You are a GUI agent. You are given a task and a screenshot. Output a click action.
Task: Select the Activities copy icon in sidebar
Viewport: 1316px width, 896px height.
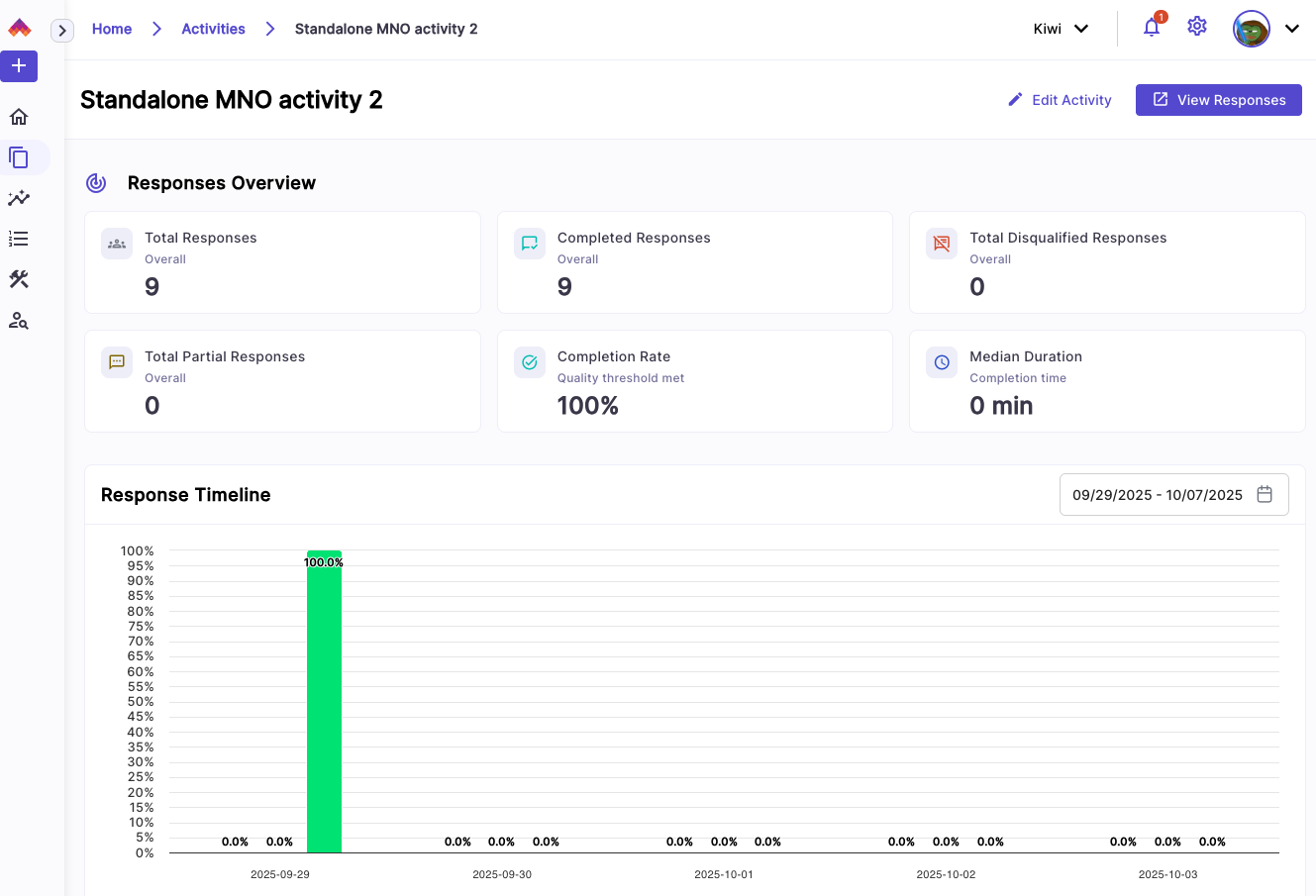[19, 157]
